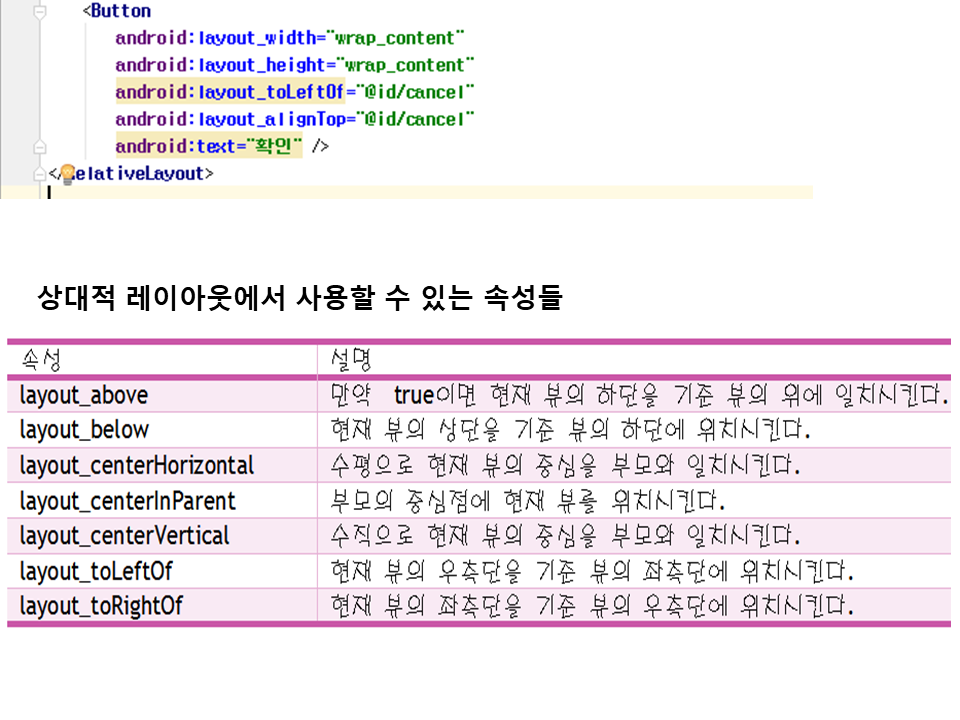Click the <Button opening tag
The image size is (960, 720).
[117, 12]
